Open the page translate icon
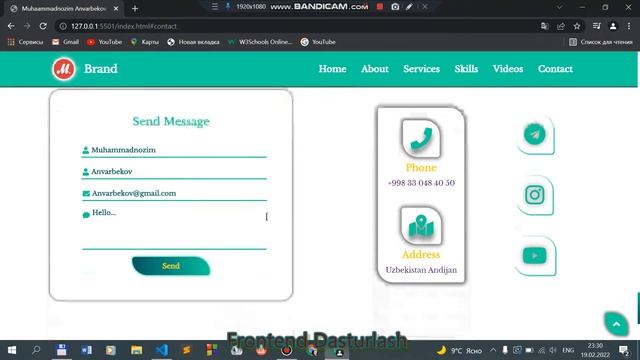Viewport: 640px width, 360px height. (x=544, y=26)
